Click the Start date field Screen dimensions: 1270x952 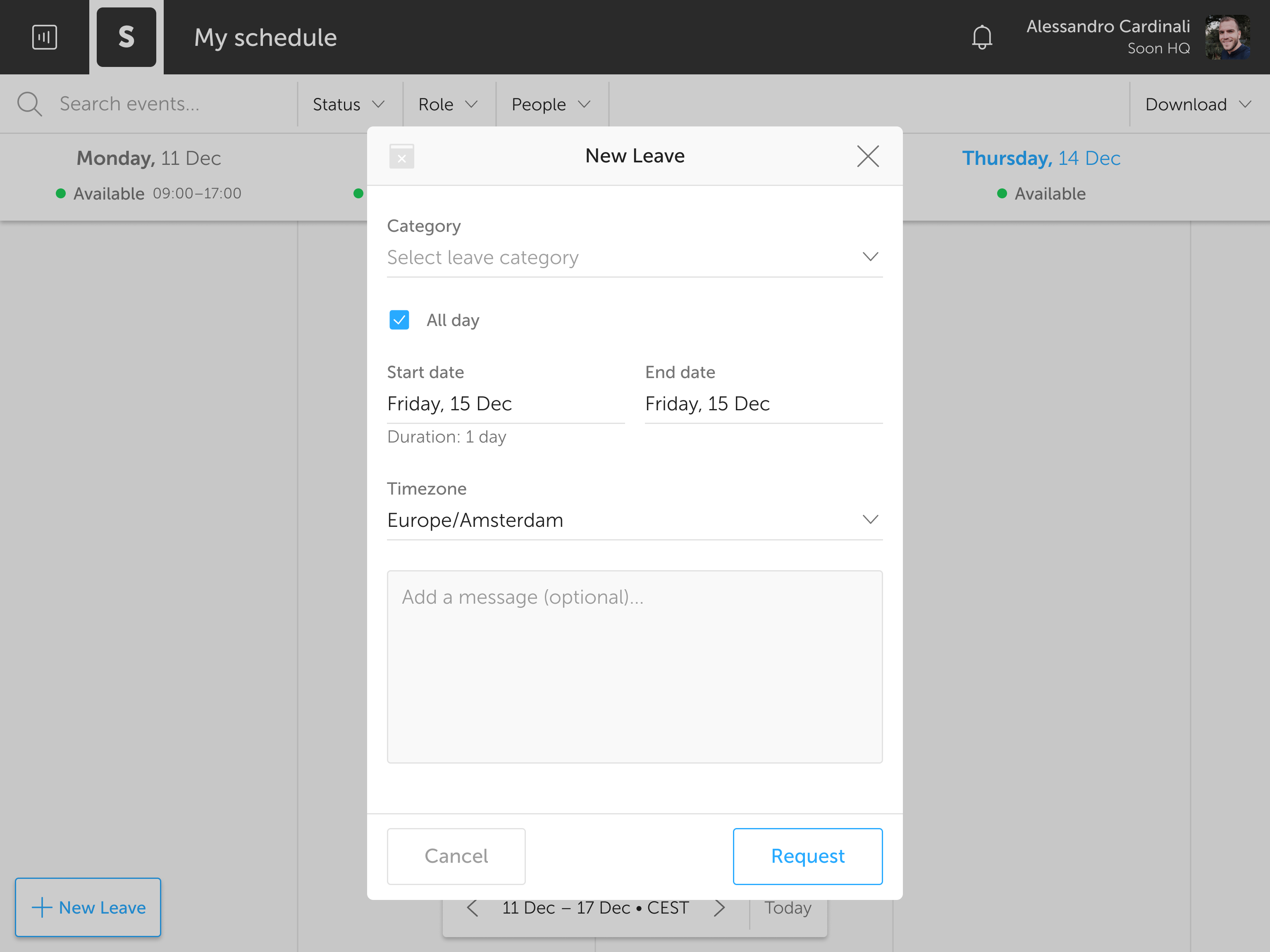tap(505, 404)
